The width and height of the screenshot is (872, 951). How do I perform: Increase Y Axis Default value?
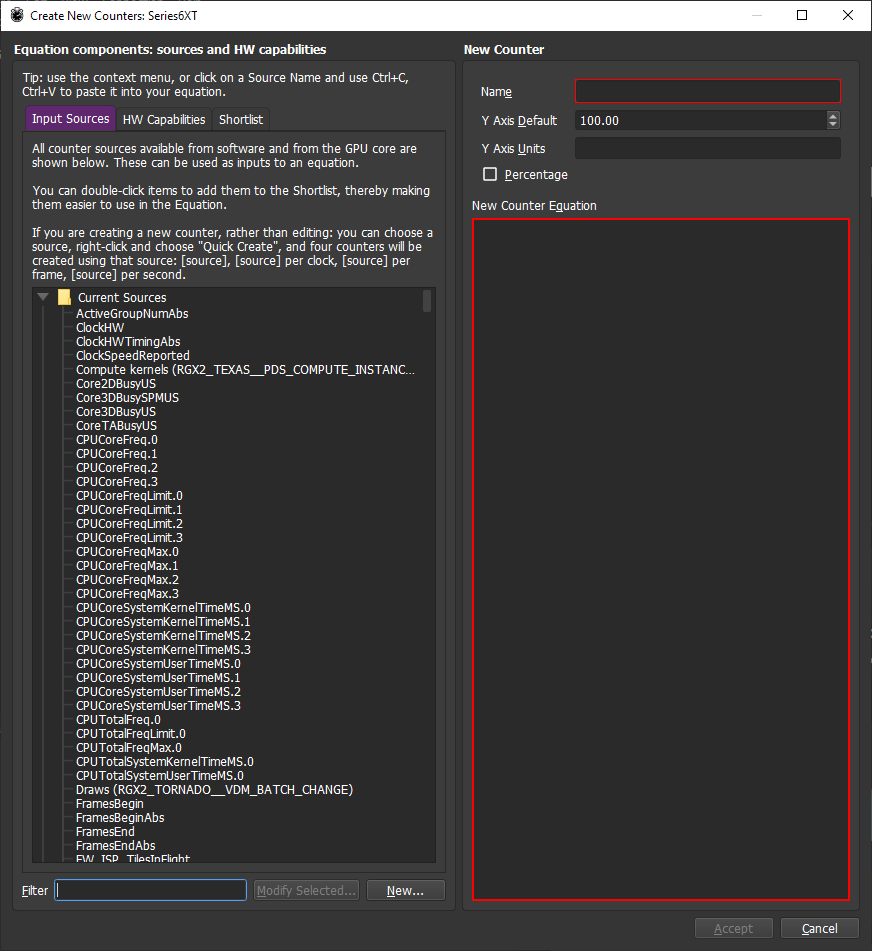833,116
